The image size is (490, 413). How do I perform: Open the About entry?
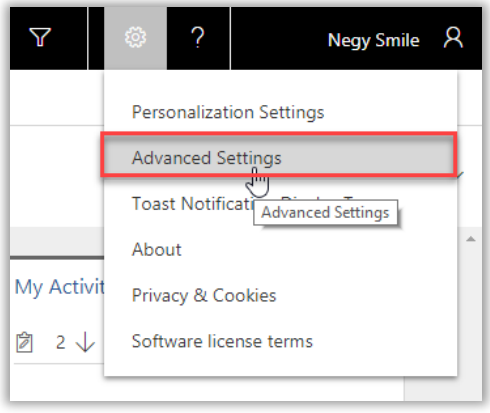coord(157,249)
